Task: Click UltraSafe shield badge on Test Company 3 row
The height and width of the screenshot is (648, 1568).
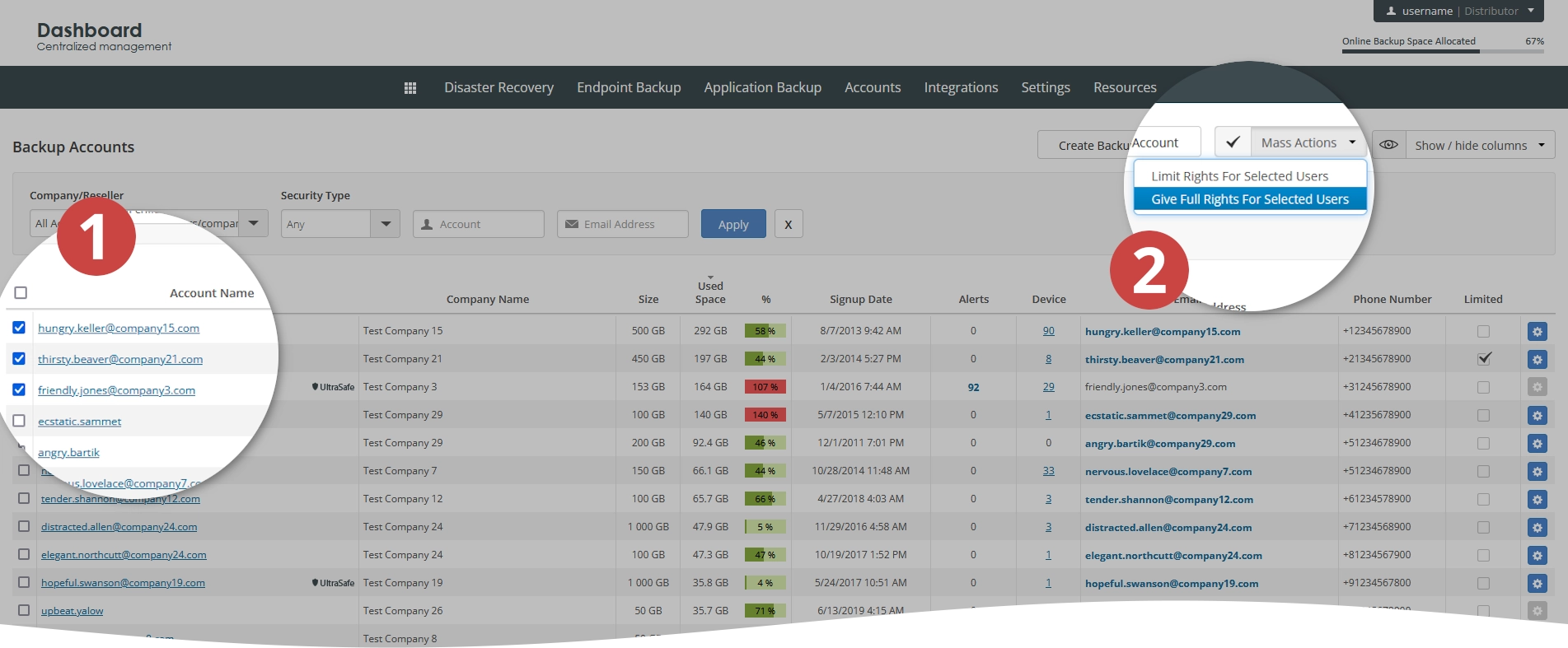Action: point(333,387)
